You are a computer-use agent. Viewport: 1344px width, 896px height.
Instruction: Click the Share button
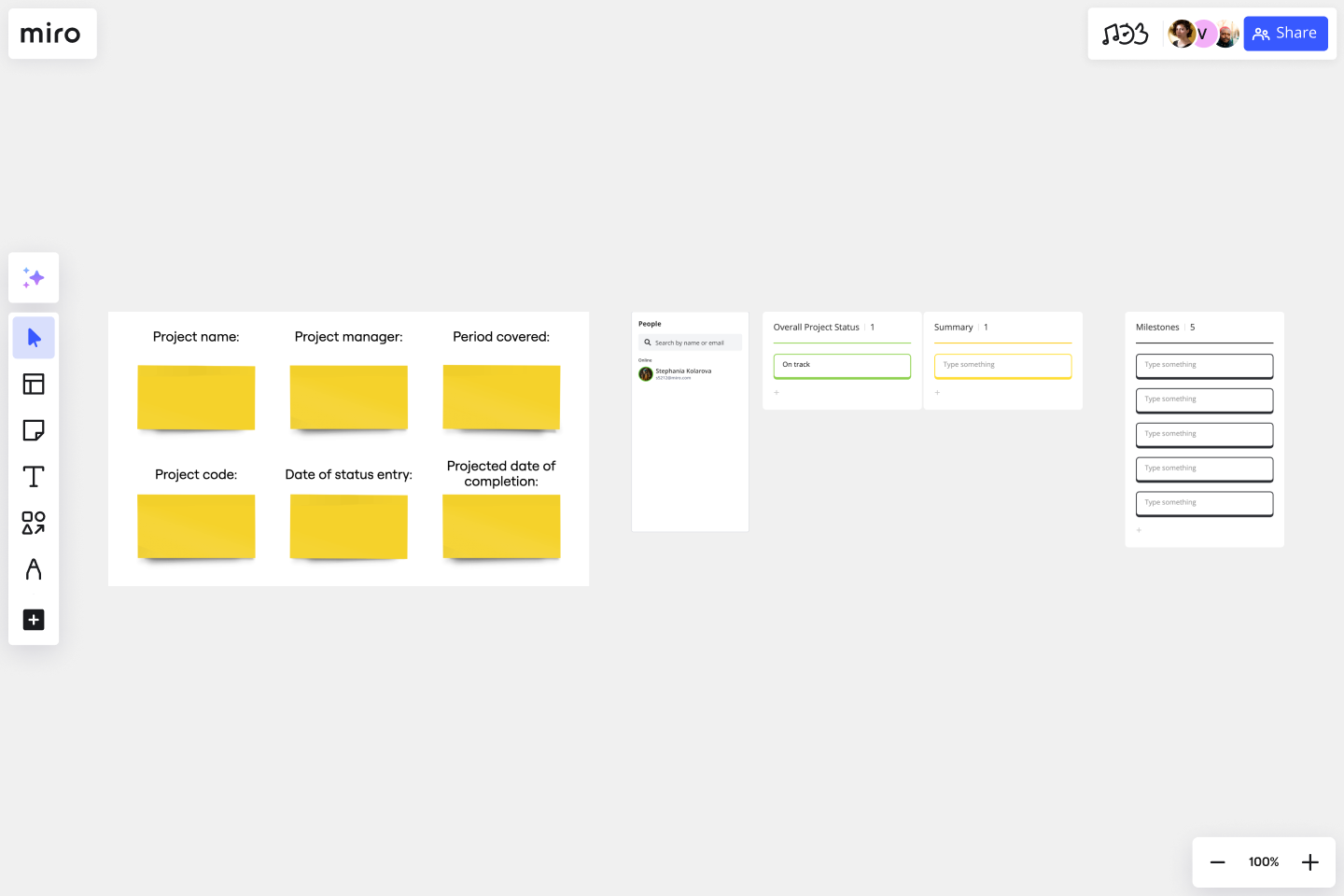(x=1285, y=33)
